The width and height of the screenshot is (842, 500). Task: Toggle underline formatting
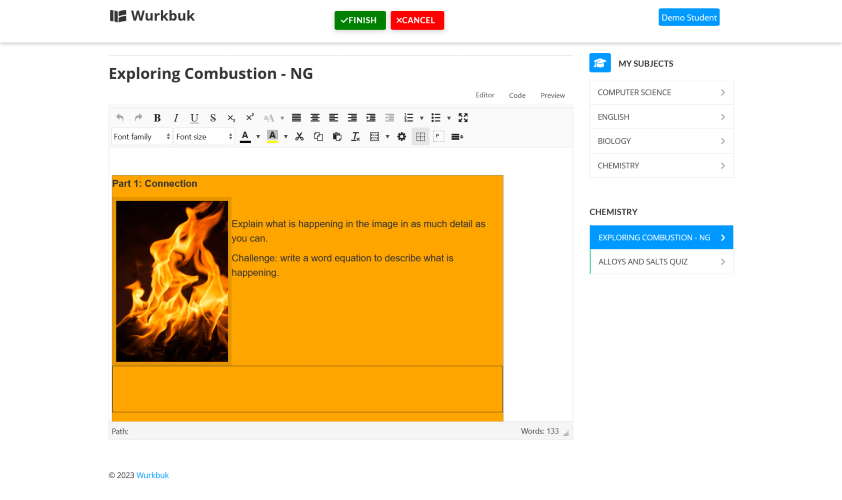(194, 118)
